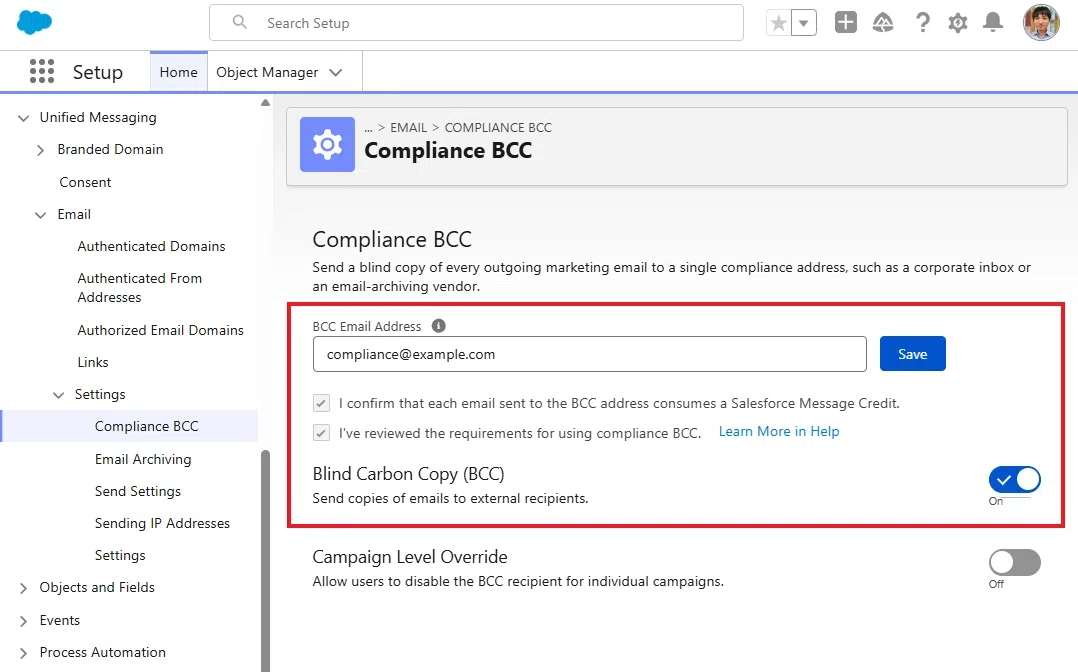Screen dimensions: 1078x672
Task: Collapse the Settings subsection chevron
Action: [x=58, y=395]
